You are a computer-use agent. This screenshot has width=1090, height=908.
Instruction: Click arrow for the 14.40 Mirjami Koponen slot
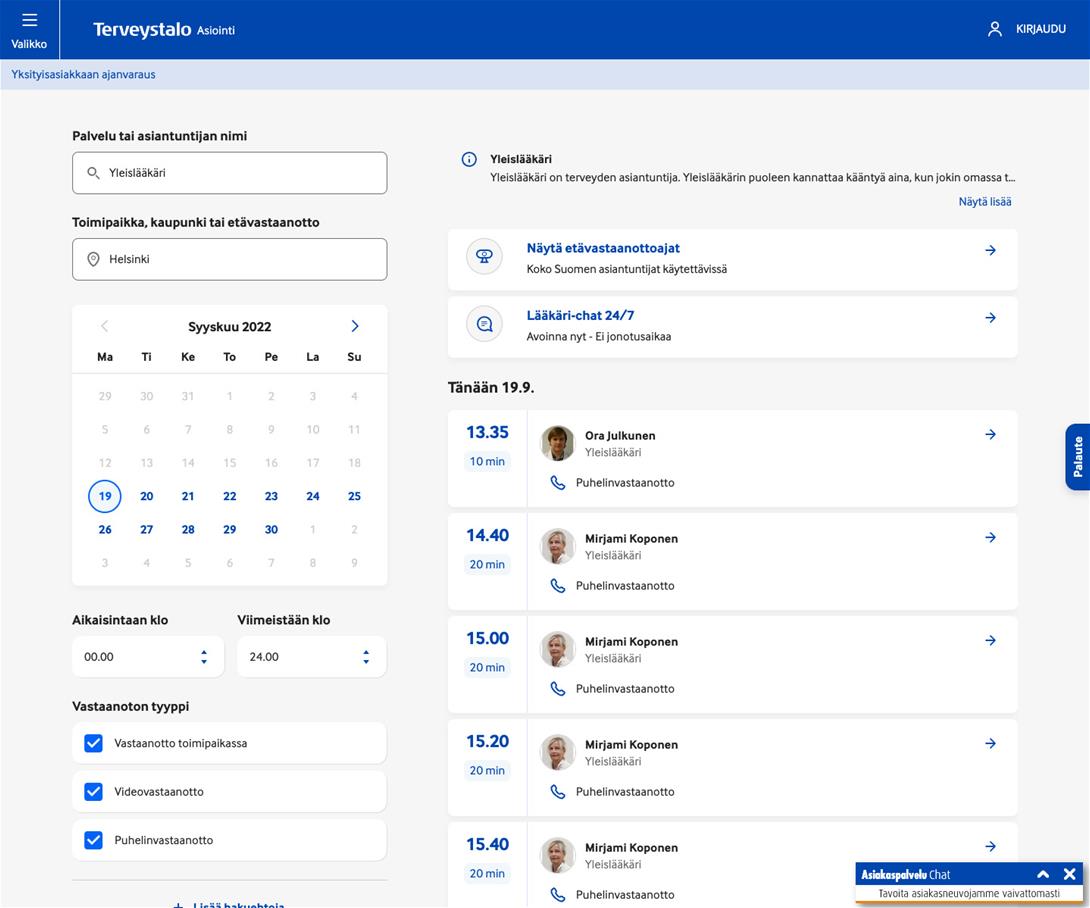990,538
